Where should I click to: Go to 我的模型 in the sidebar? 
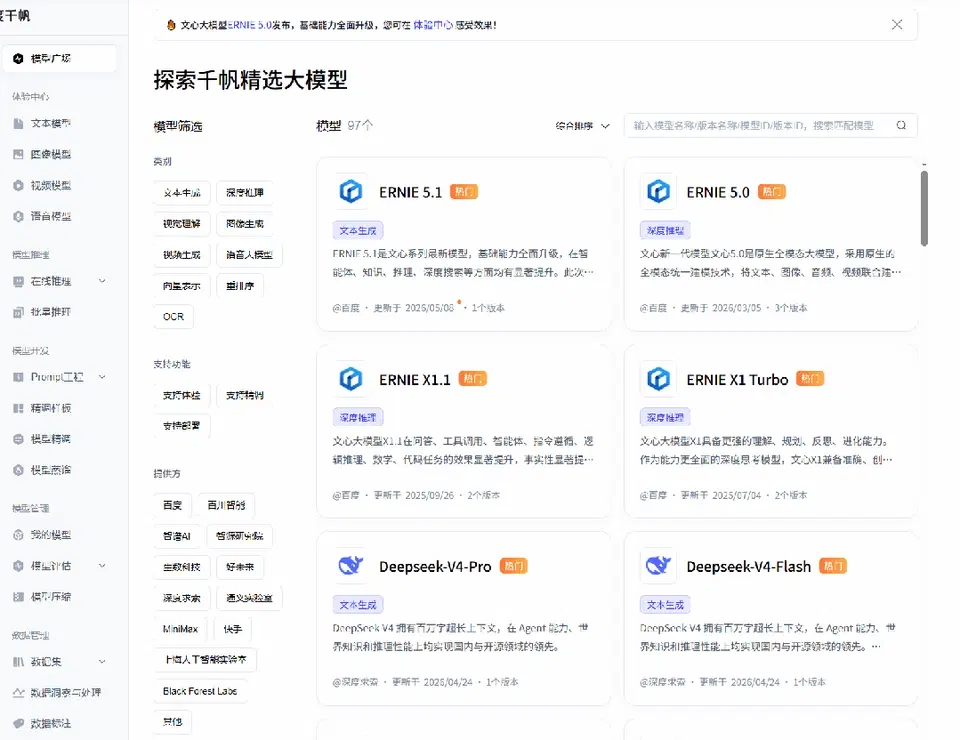[50, 535]
